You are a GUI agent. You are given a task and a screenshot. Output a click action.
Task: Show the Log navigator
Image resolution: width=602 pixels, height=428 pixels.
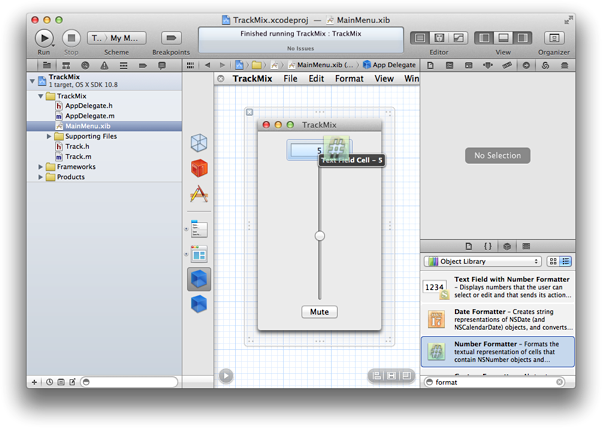[x=162, y=65]
